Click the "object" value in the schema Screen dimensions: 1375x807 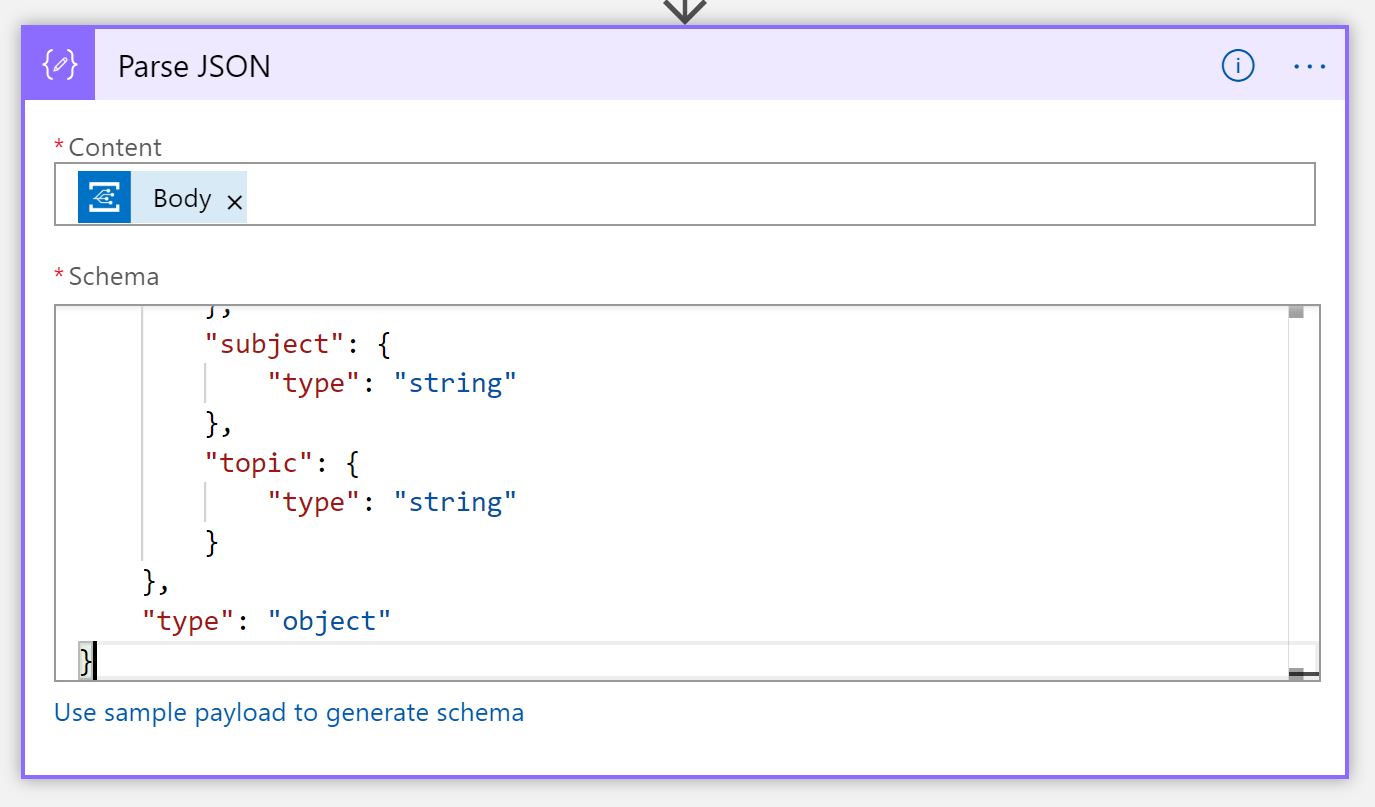click(x=329, y=621)
